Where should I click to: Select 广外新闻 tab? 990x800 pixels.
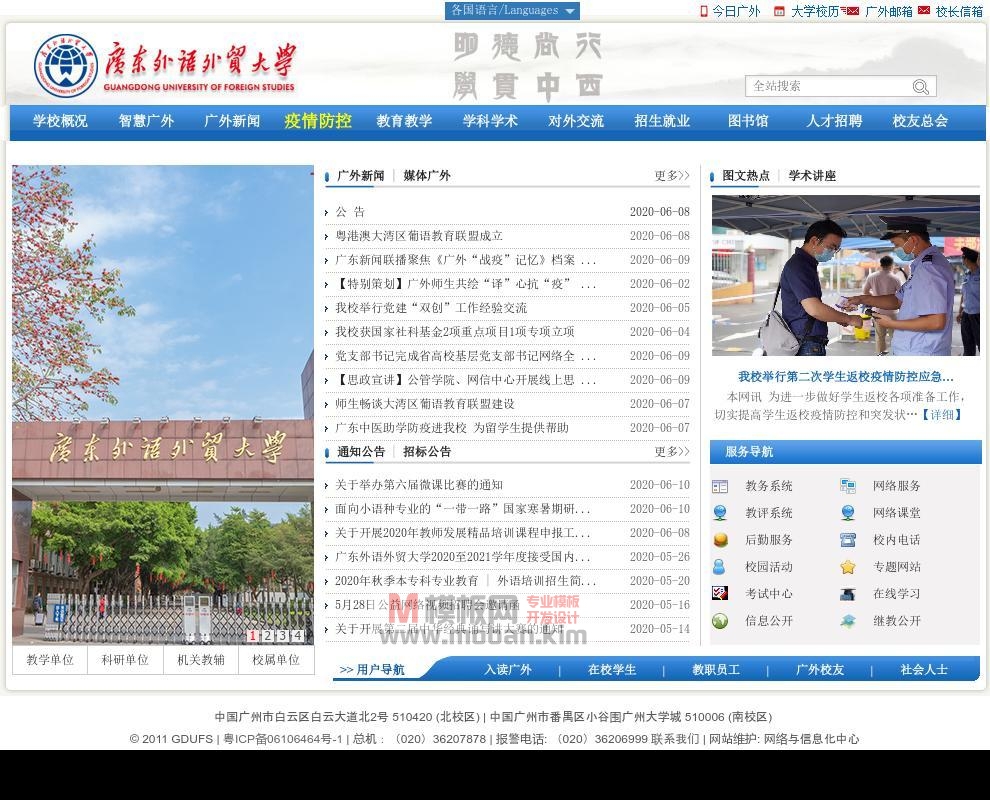361,176
